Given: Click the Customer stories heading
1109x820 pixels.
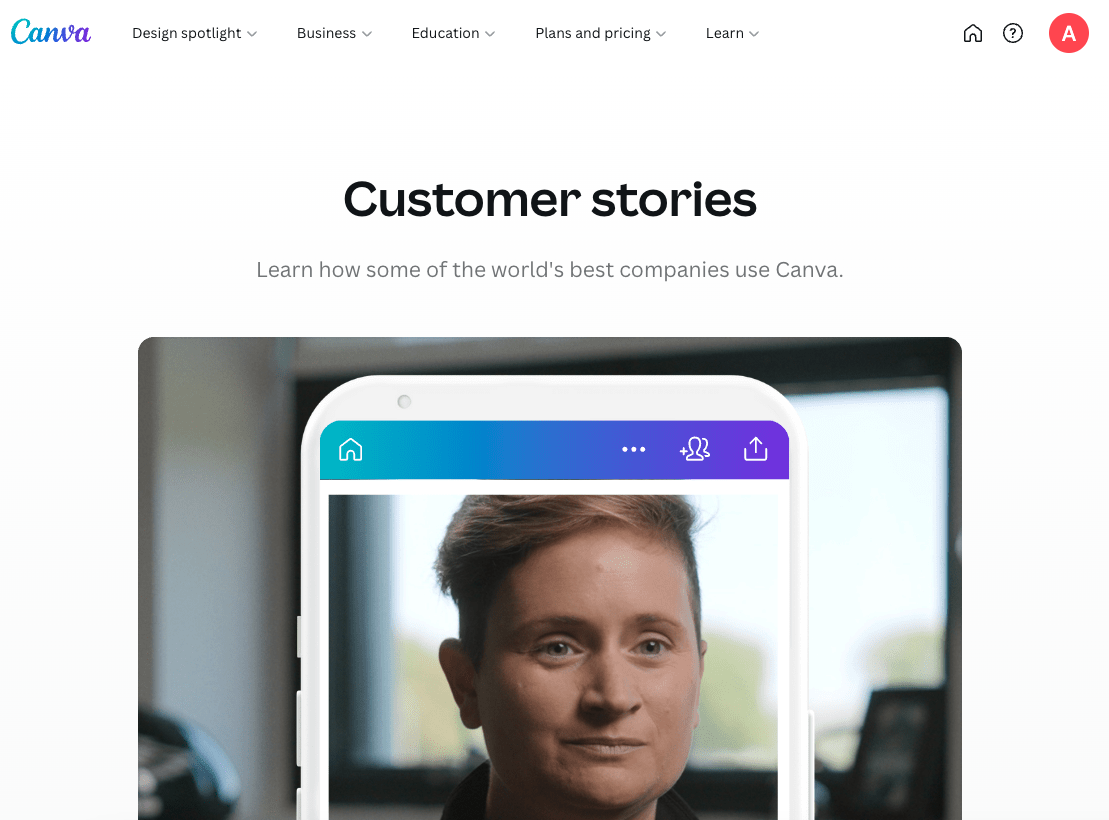Looking at the screenshot, I should [550, 199].
